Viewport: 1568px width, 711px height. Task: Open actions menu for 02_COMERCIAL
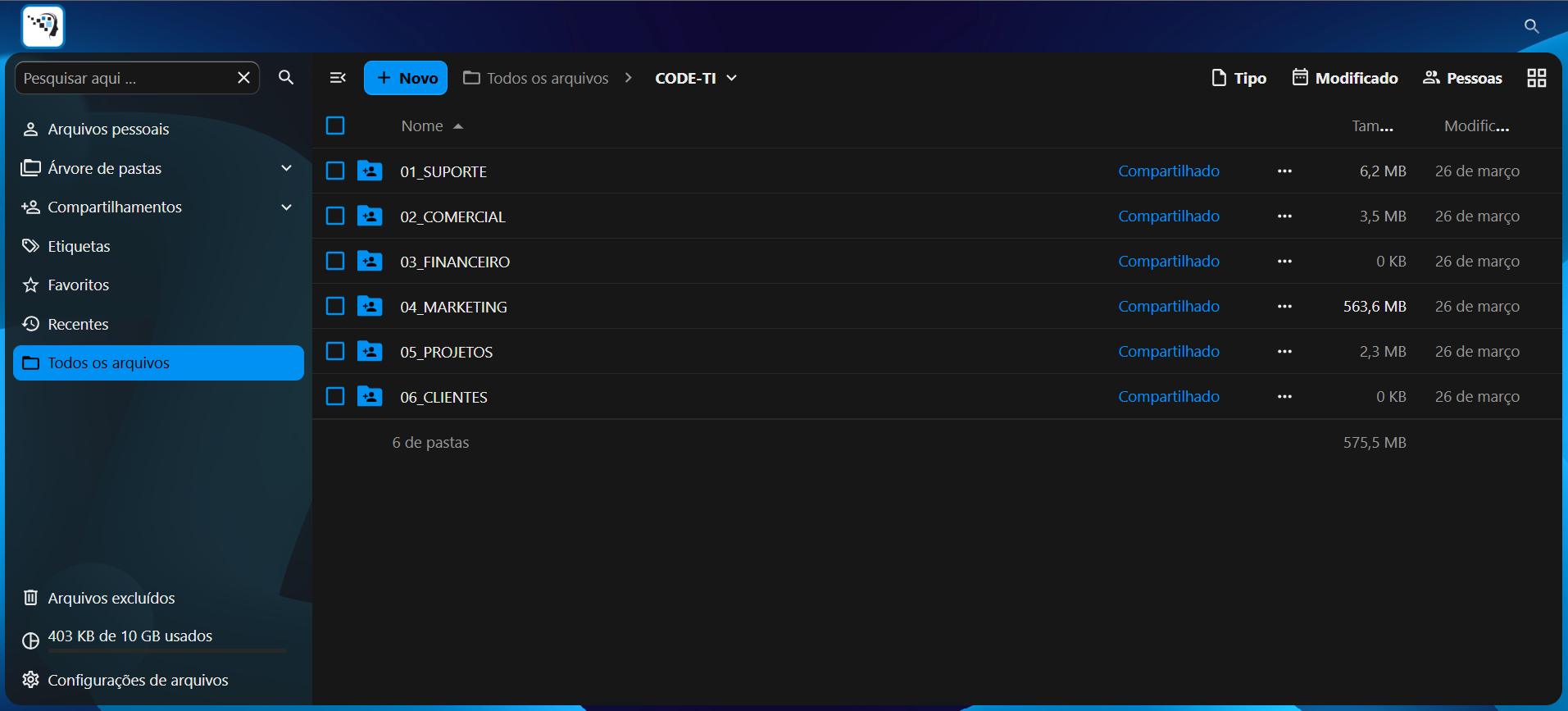1284,216
